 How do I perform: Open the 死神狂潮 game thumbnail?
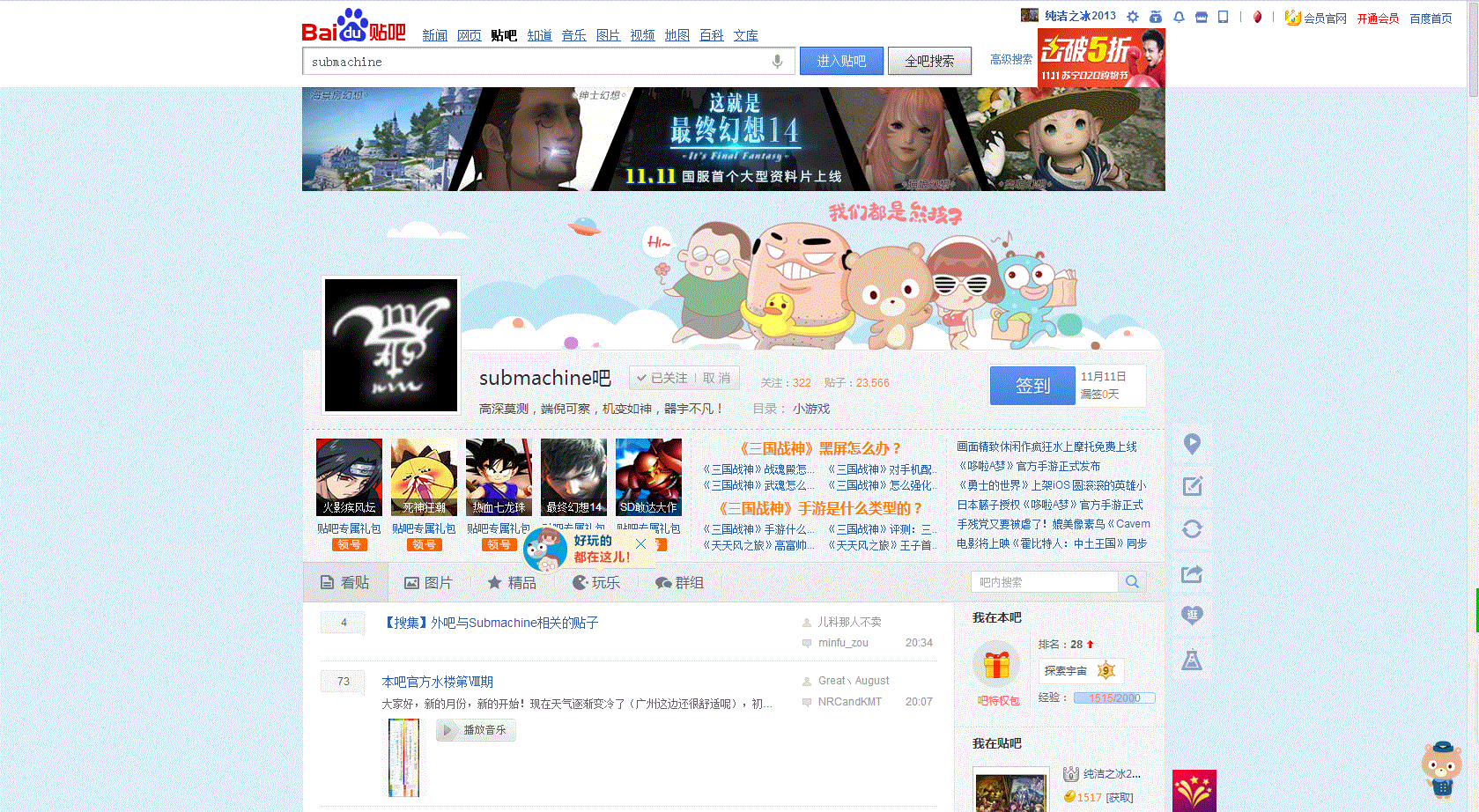click(x=424, y=477)
